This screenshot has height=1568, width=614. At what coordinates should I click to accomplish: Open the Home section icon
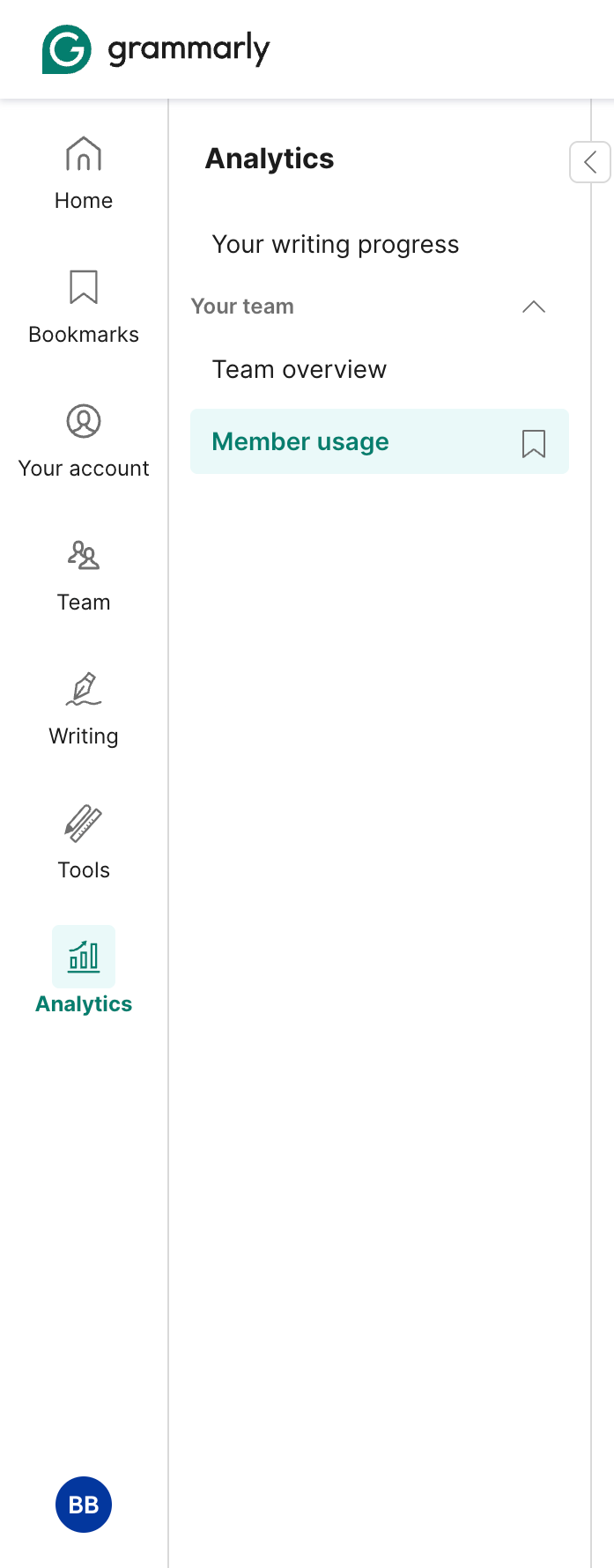(83, 153)
